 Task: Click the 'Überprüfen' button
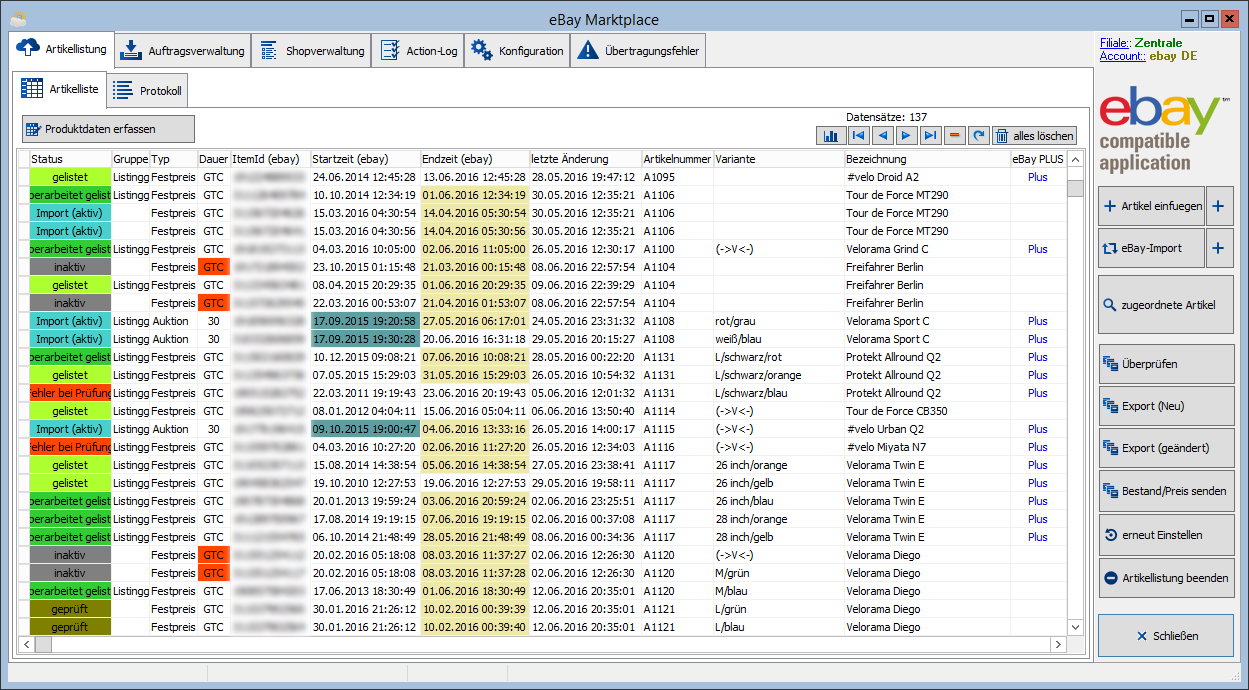pos(1166,364)
